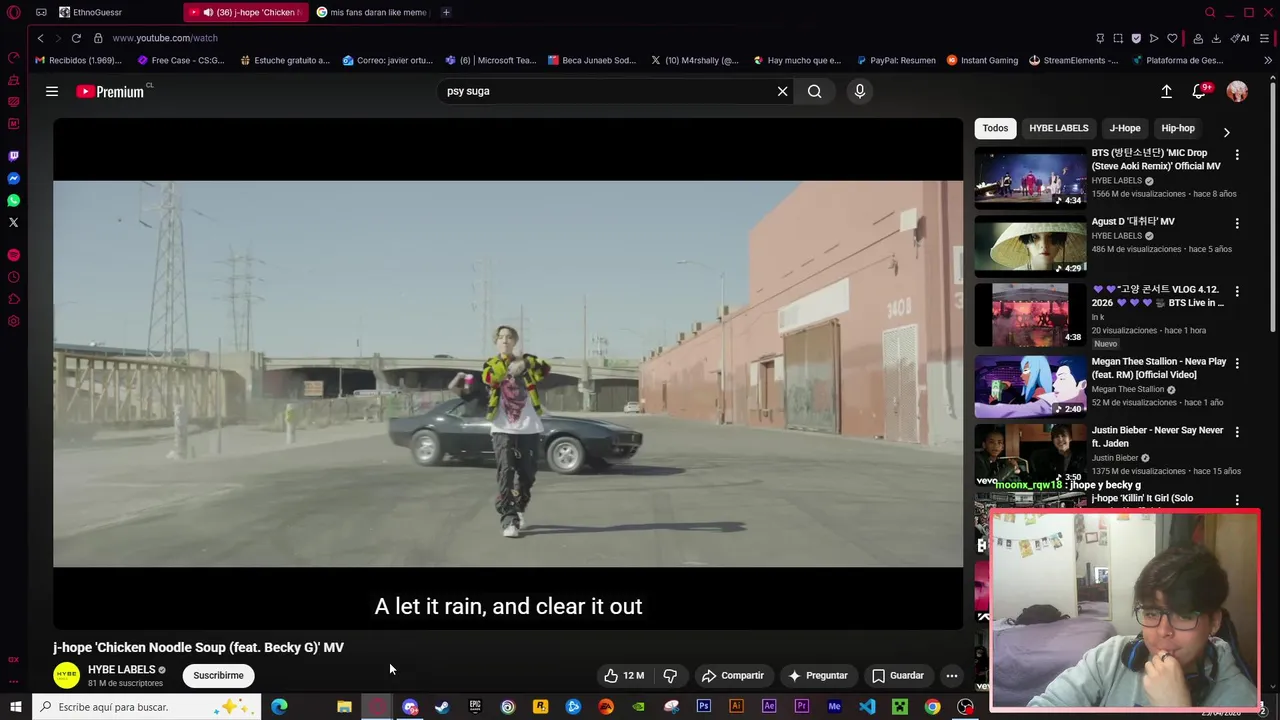Open options menu for concert VLOG video
This screenshot has height=720, width=1280.
point(1237,292)
